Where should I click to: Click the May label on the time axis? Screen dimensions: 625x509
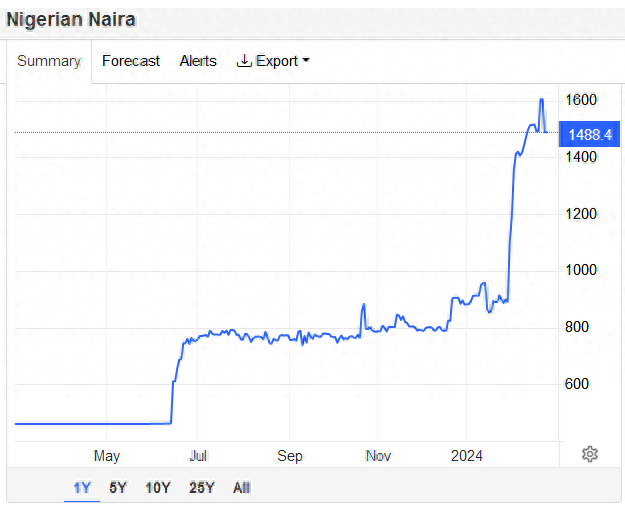107,456
